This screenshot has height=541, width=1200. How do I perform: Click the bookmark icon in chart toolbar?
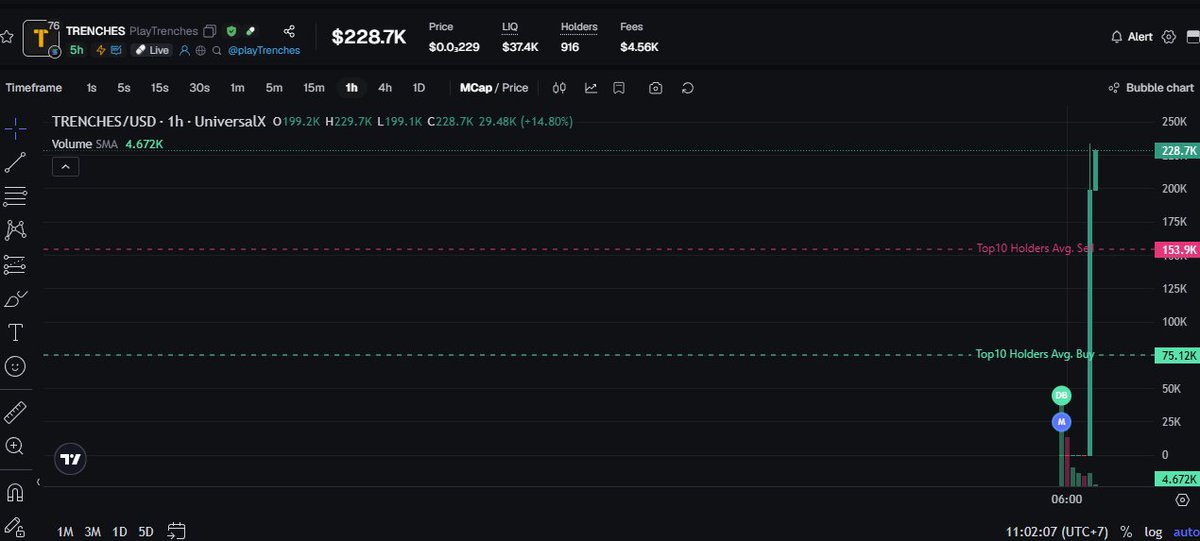coord(619,88)
